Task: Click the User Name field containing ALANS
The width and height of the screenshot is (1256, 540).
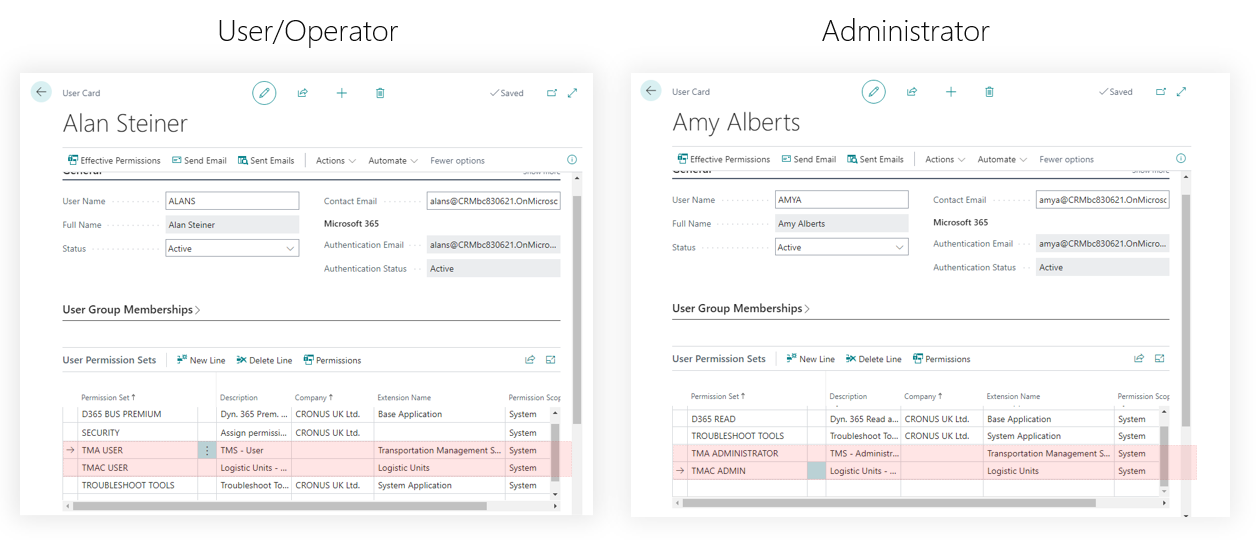Action: tap(231, 201)
